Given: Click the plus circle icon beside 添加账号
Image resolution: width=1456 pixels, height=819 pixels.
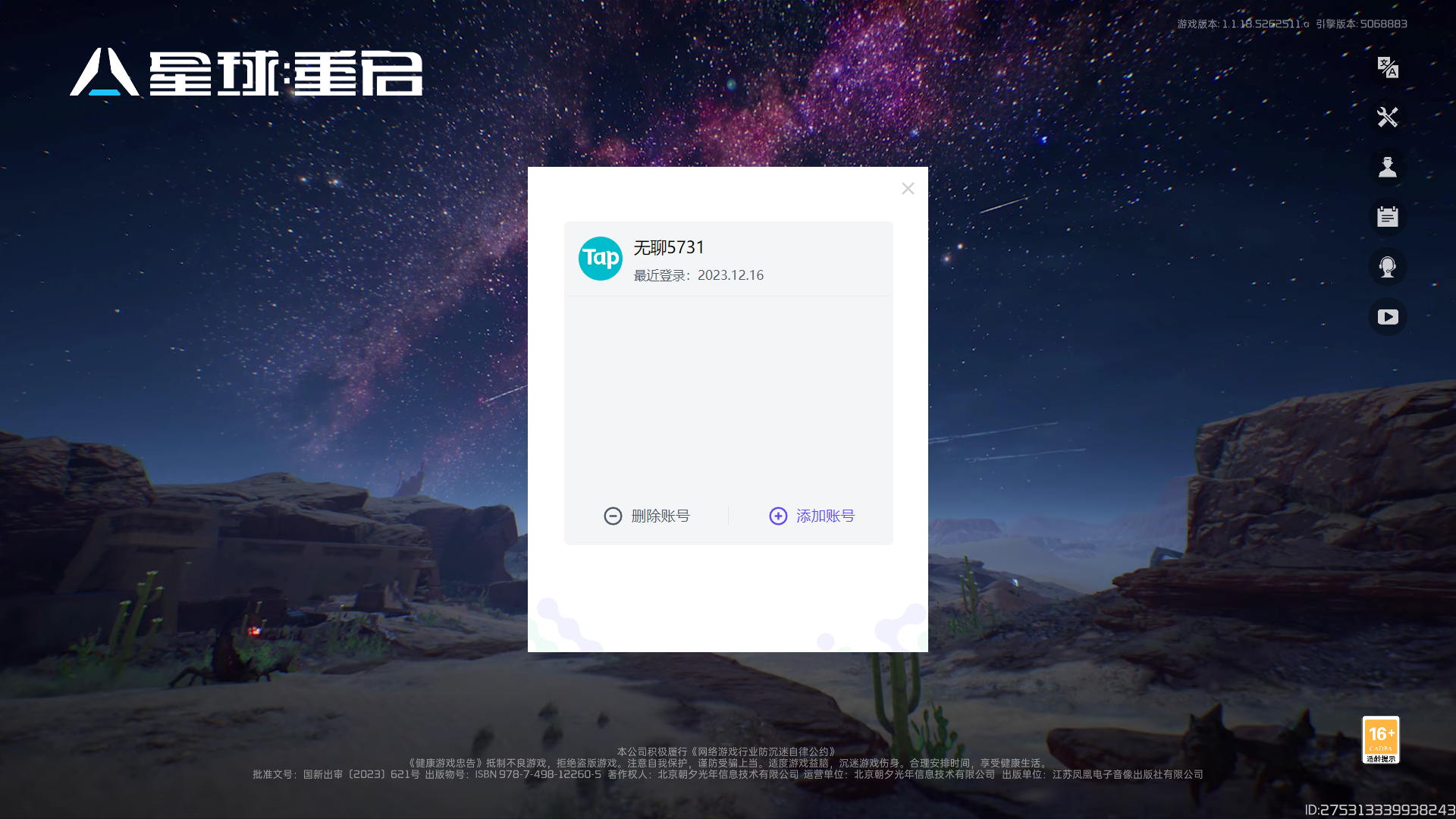Looking at the screenshot, I should (778, 516).
